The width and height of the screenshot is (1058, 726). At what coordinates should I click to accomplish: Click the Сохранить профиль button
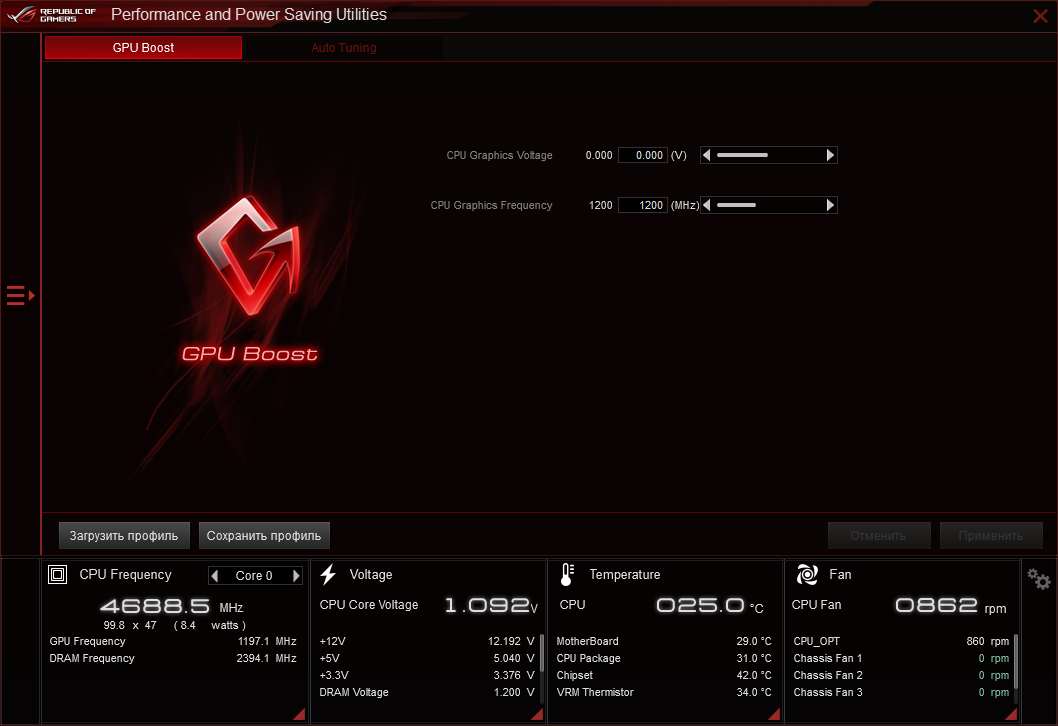click(264, 536)
